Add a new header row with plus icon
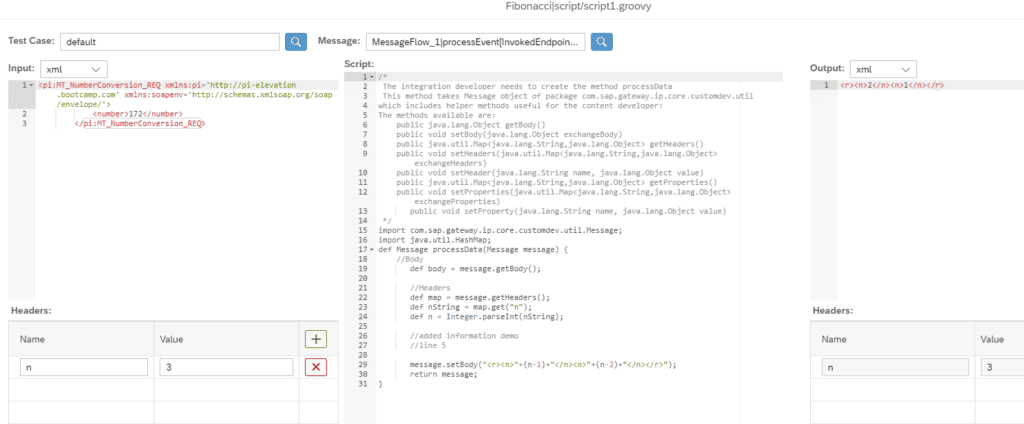Screen dimensions: 1024x424 point(315,339)
